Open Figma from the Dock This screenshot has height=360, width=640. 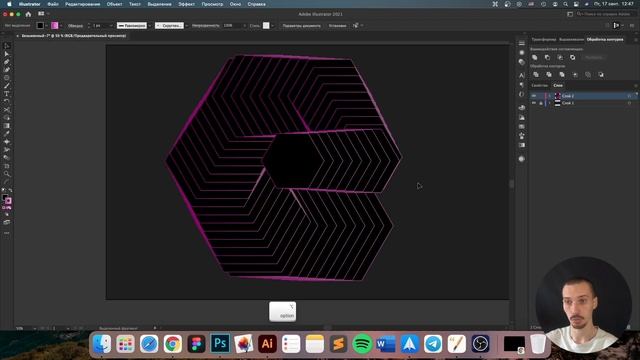click(196, 344)
